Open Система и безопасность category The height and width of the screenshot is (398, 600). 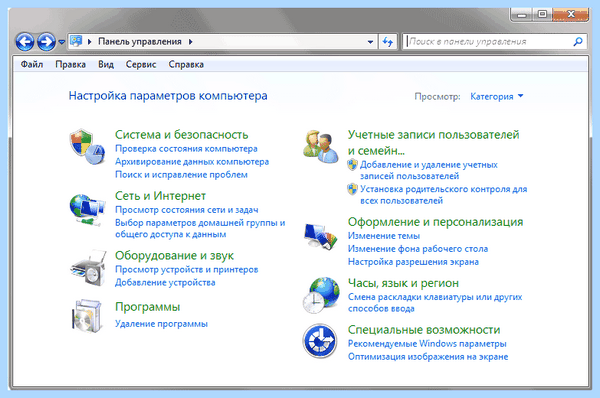181,135
